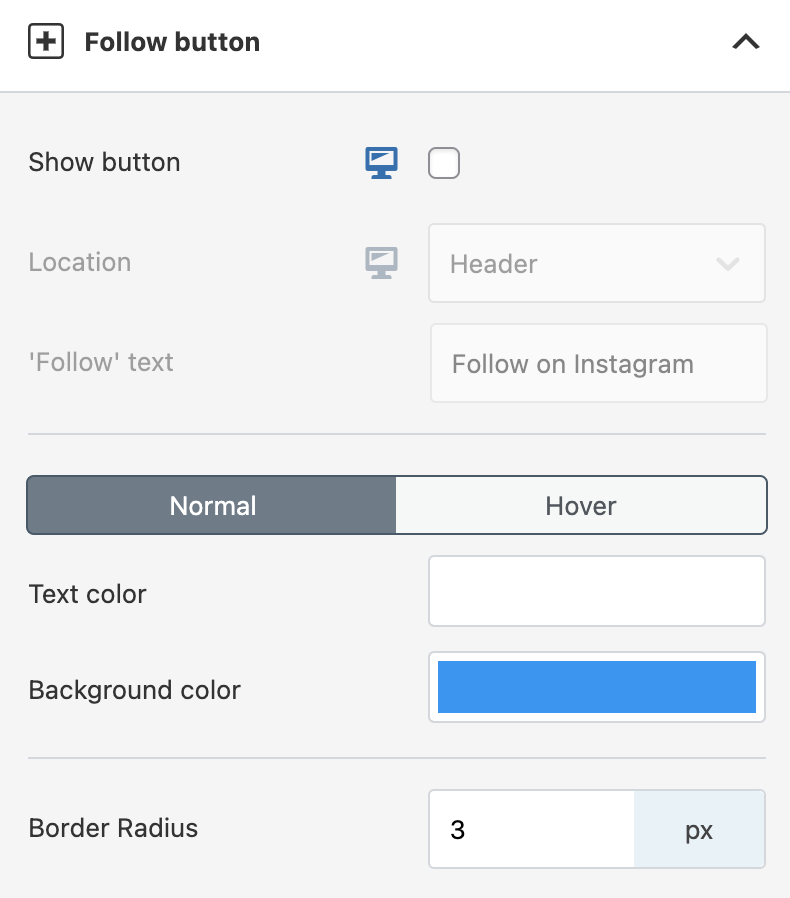Open the Location dropdown showing Header
Screen dimensions: 790x898
tap(580, 263)
